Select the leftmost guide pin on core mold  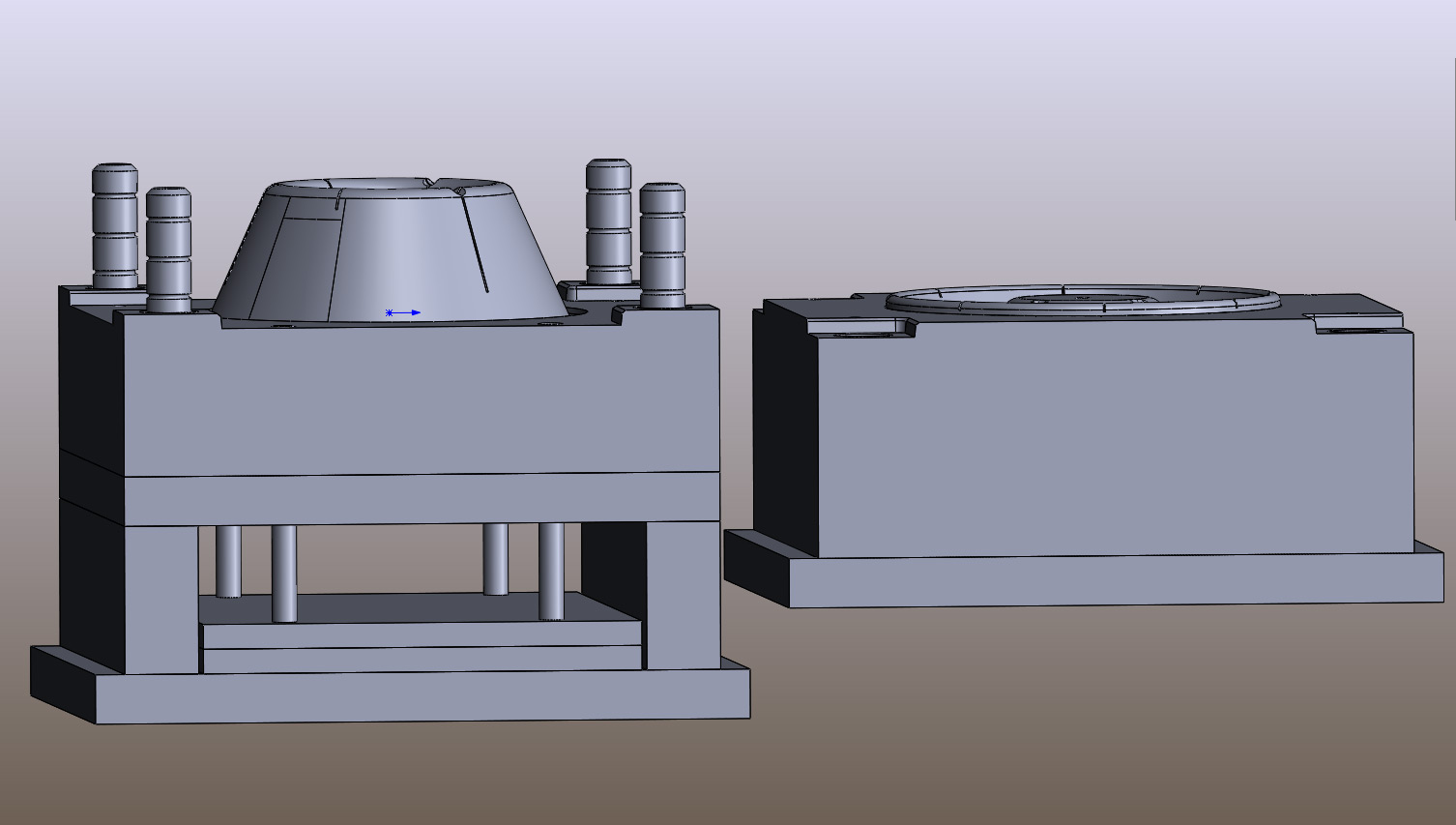pyautogui.click(x=115, y=226)
